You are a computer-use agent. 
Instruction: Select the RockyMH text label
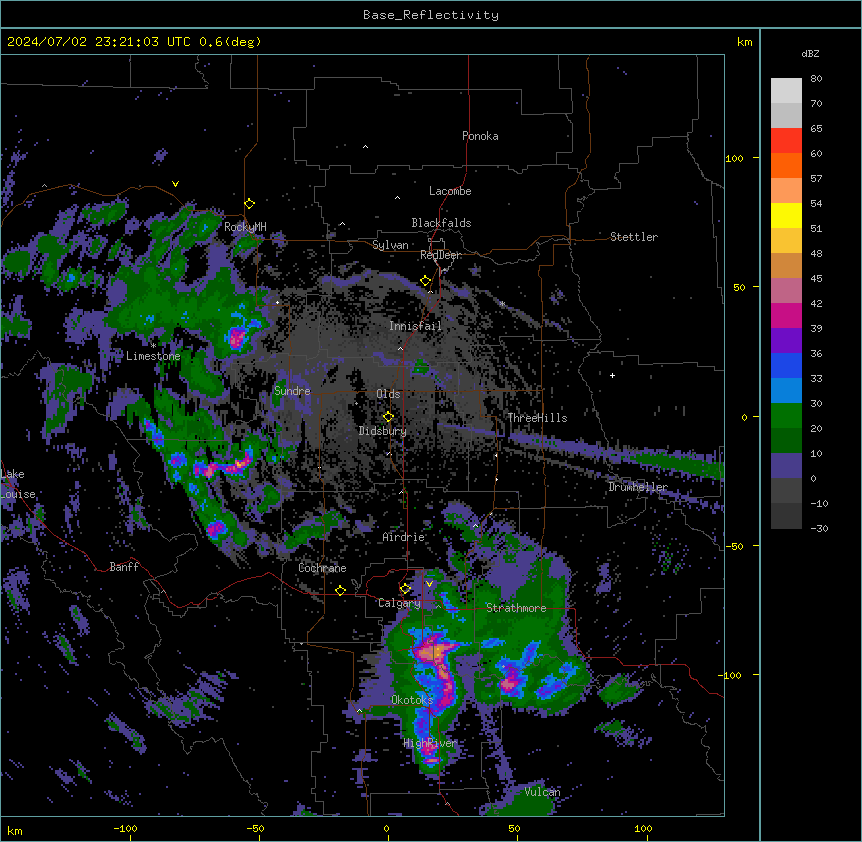245,227
